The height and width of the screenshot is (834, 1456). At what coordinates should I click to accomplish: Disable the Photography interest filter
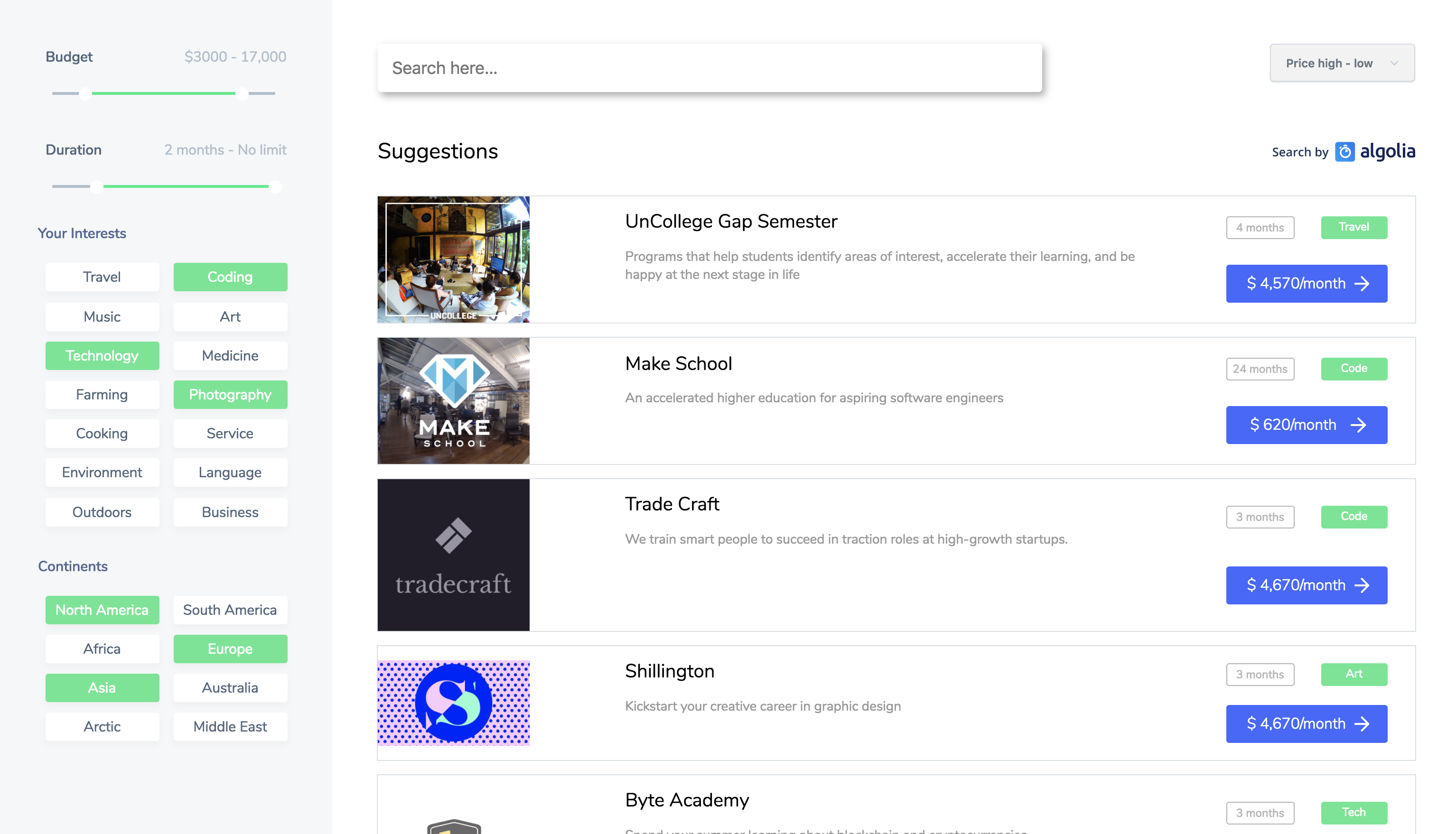230,394
